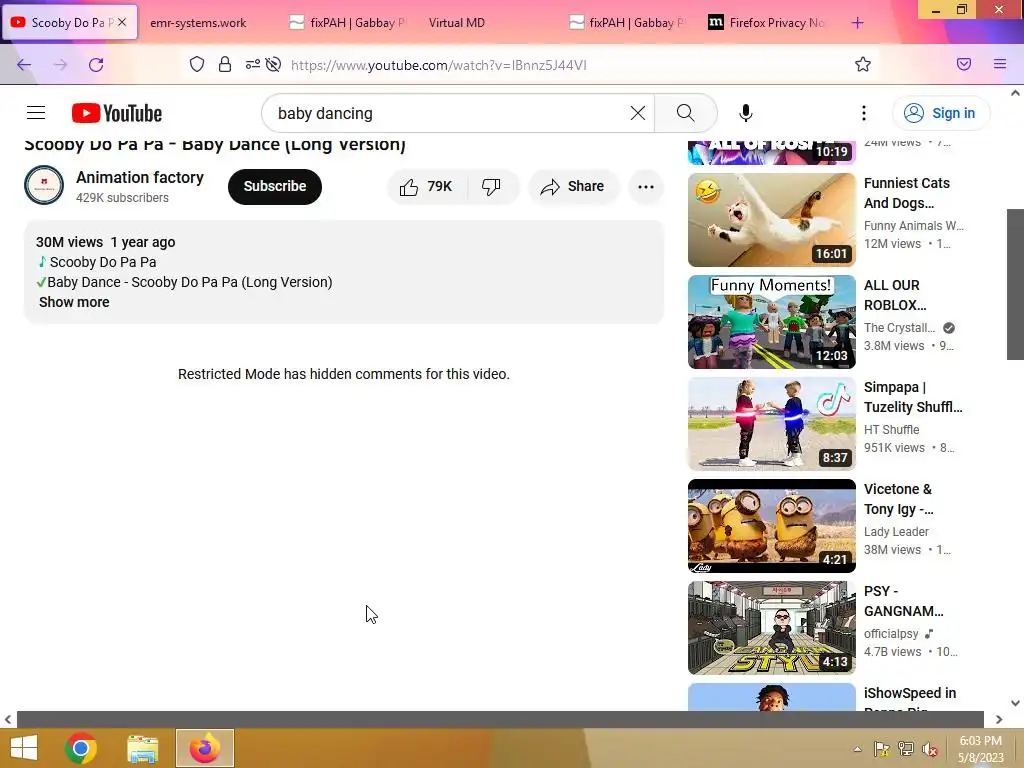Switch to the second fixPAH Gabbay tab
Screen dimensions: 1024x768
point(627,23)
